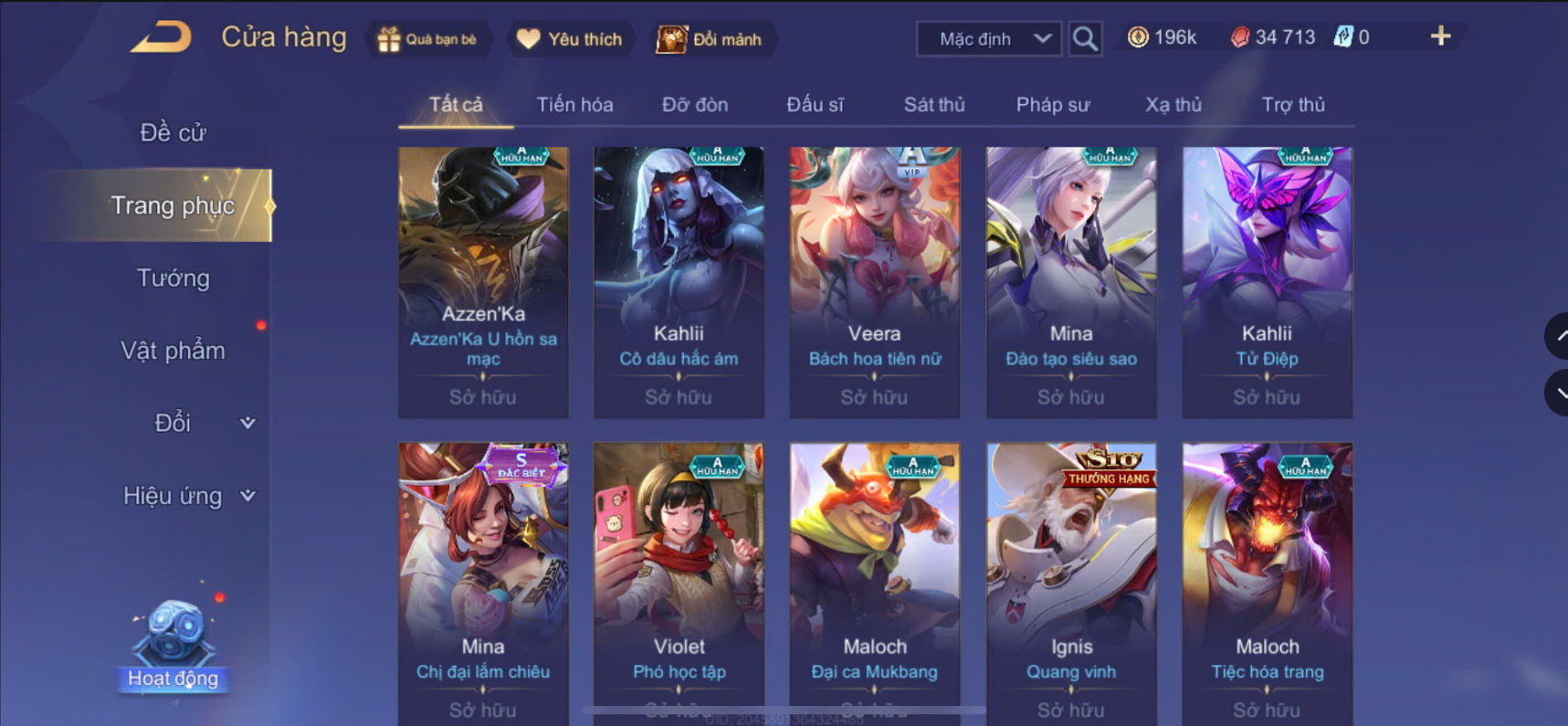Click the down chevron on right edge
The image size is (1568, 726).
click(x=1557, y=393)
